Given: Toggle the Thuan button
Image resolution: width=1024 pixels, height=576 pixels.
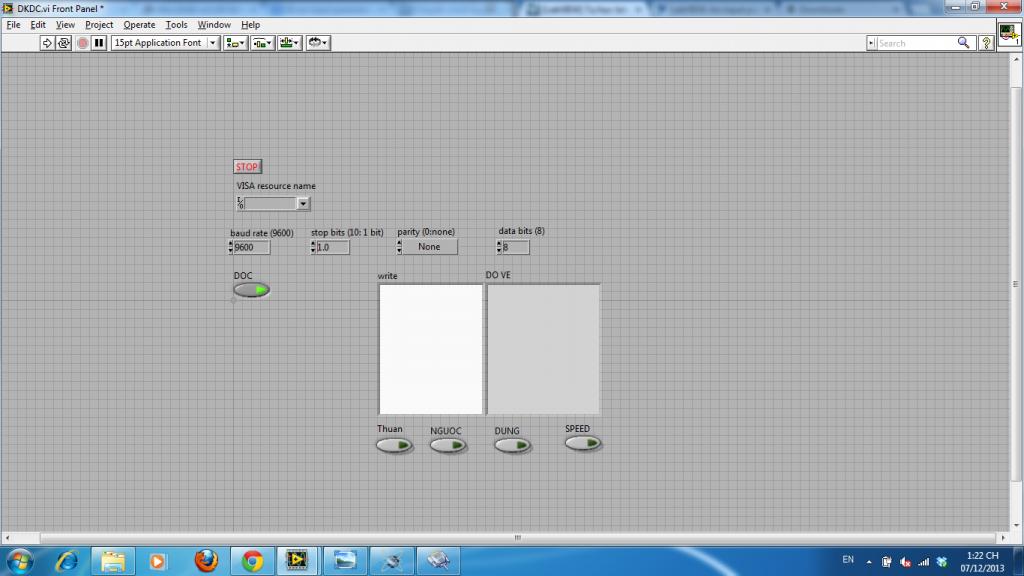Looking at the screenshot, I should coord(394,445).
